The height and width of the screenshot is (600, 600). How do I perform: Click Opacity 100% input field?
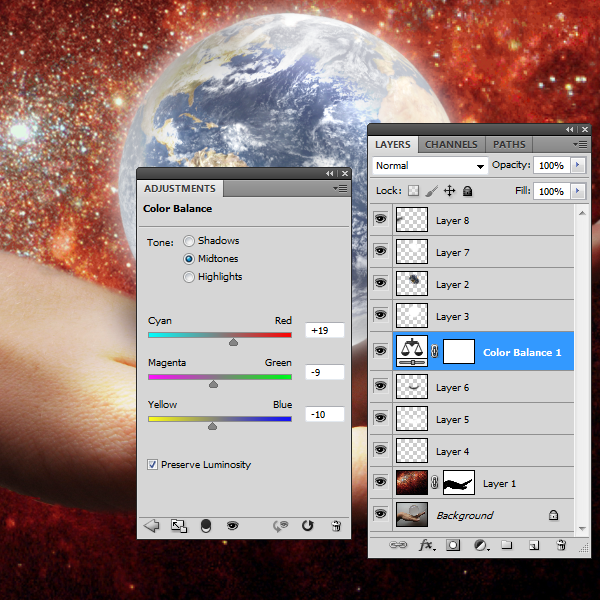click(x=551, y=165)
